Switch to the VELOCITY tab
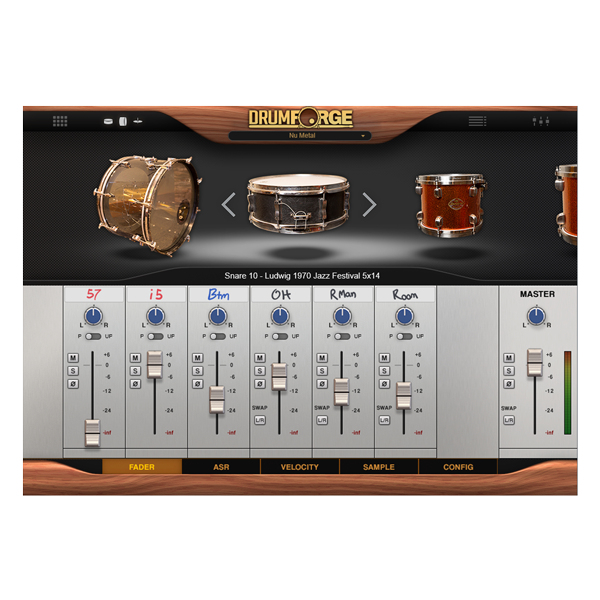The image size is (600, 600). [300, 467]
